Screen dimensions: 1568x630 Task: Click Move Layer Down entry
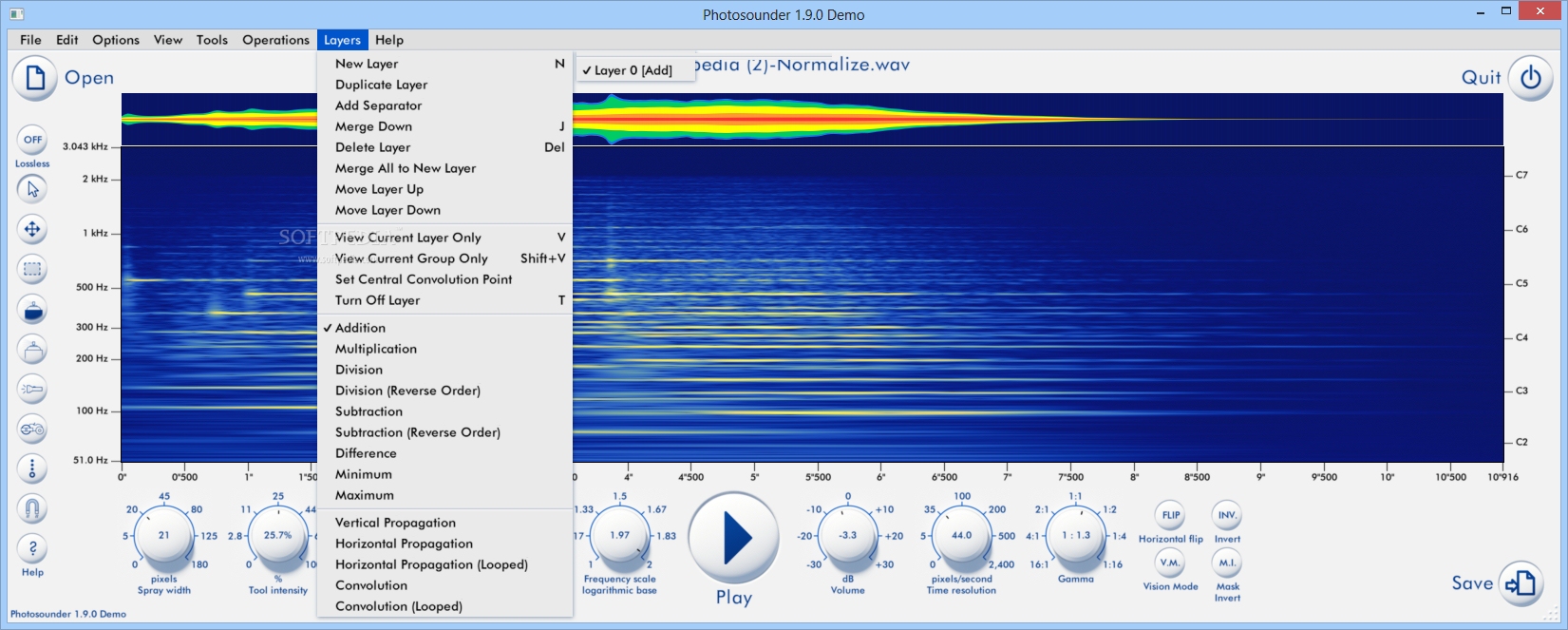(x=444, y=210)
